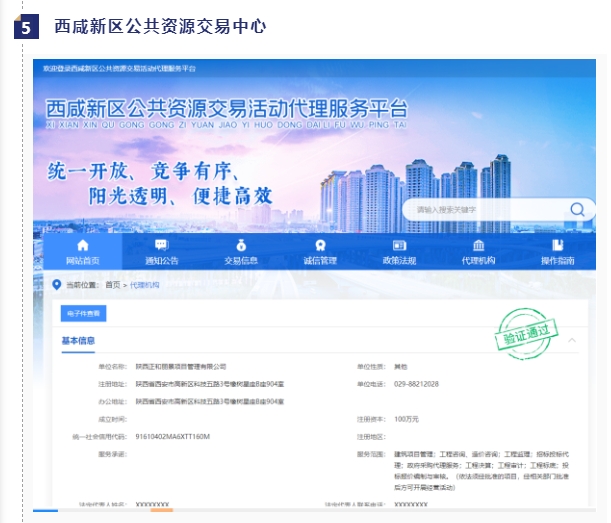Click the money bag icon above 交易信息
611x523 pixels.
point(241,245)
